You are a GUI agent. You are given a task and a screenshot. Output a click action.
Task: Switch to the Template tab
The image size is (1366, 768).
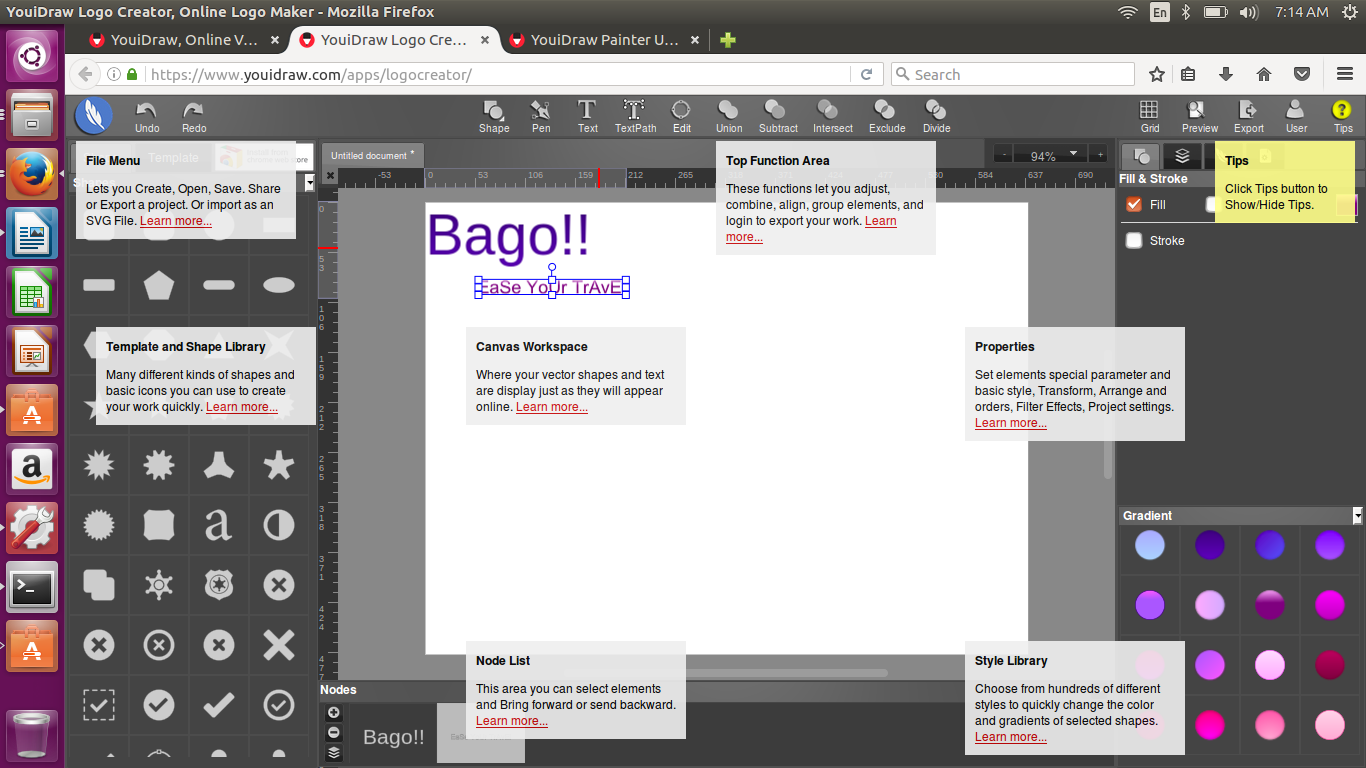173,157
